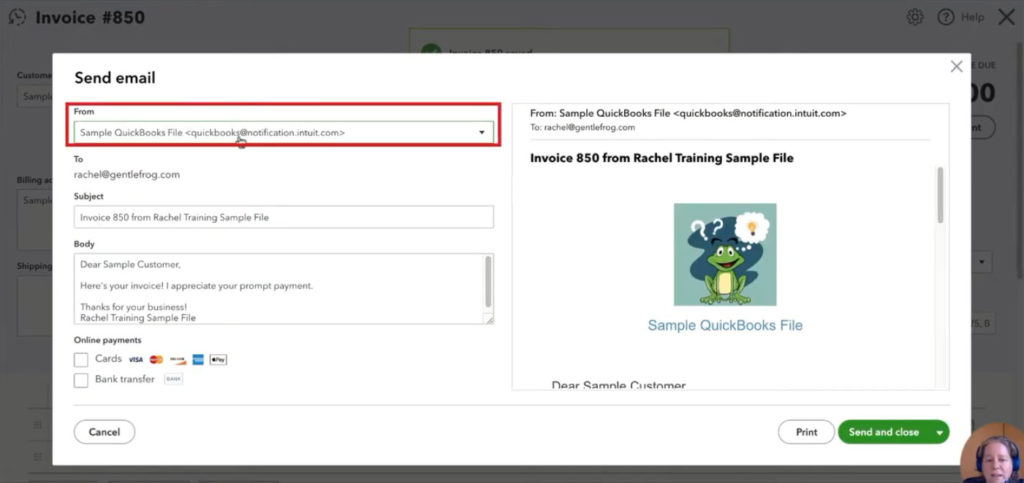Viewport: 1024px width, 483px height.
Task: Click the Visa card icon
Action: [x=136, y=359]
